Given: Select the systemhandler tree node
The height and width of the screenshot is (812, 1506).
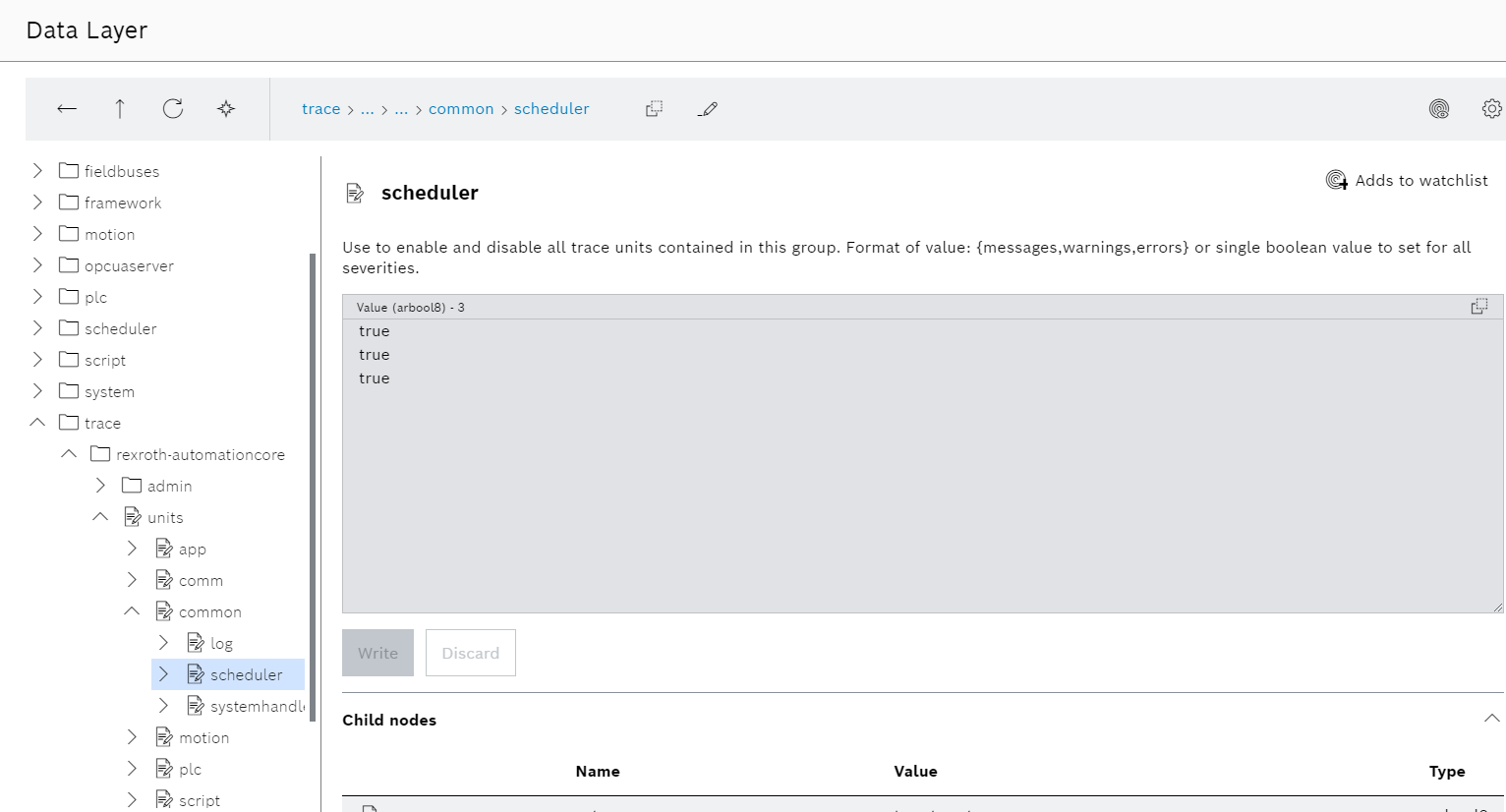Looking at the screenshot, I should tap(257, 706).
